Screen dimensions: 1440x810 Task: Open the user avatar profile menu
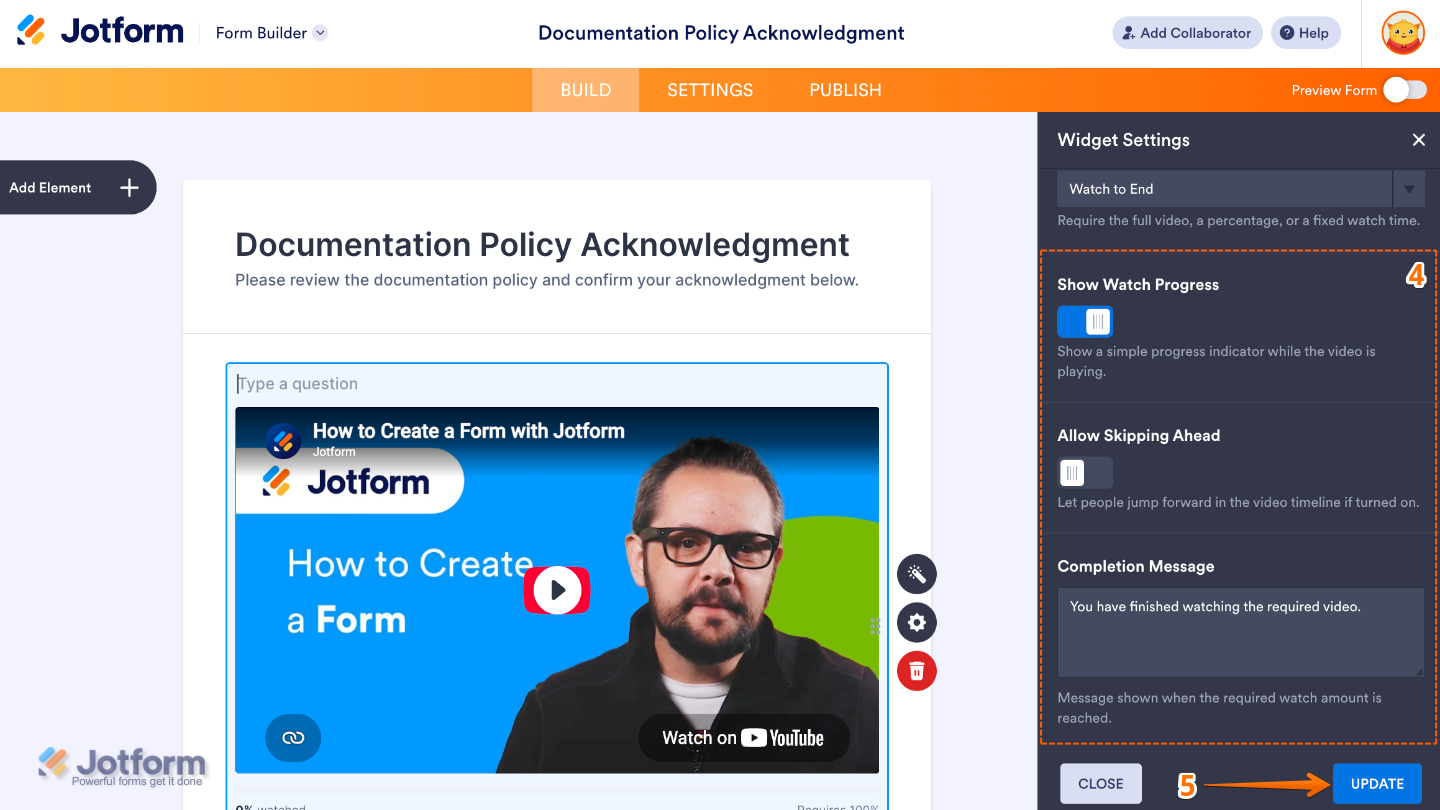click(x=1403, y=33)
